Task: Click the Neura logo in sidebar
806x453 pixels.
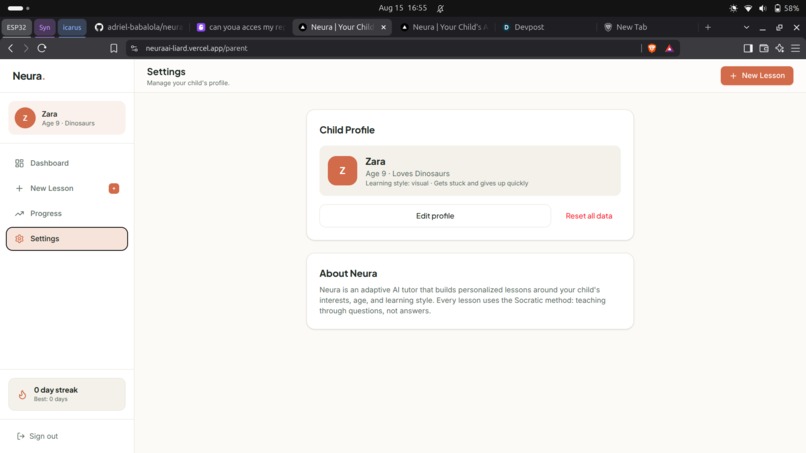Action: pyautogui.click(x=29, y=76)
